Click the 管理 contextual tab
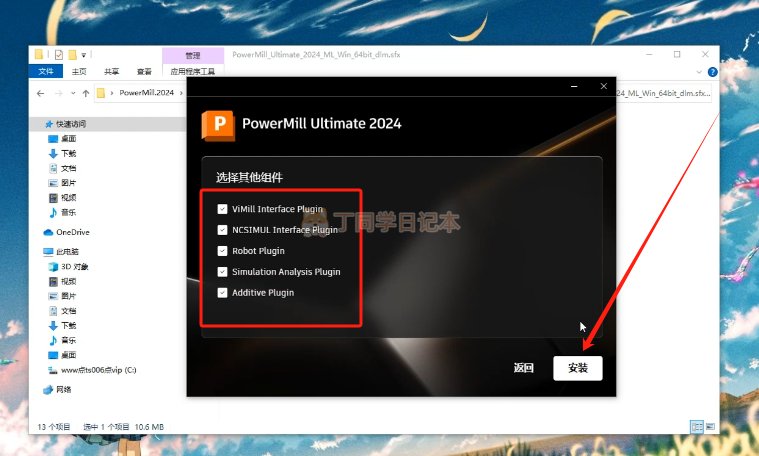Viewport: 759px width, 456px height. click(x=193, y=55)
